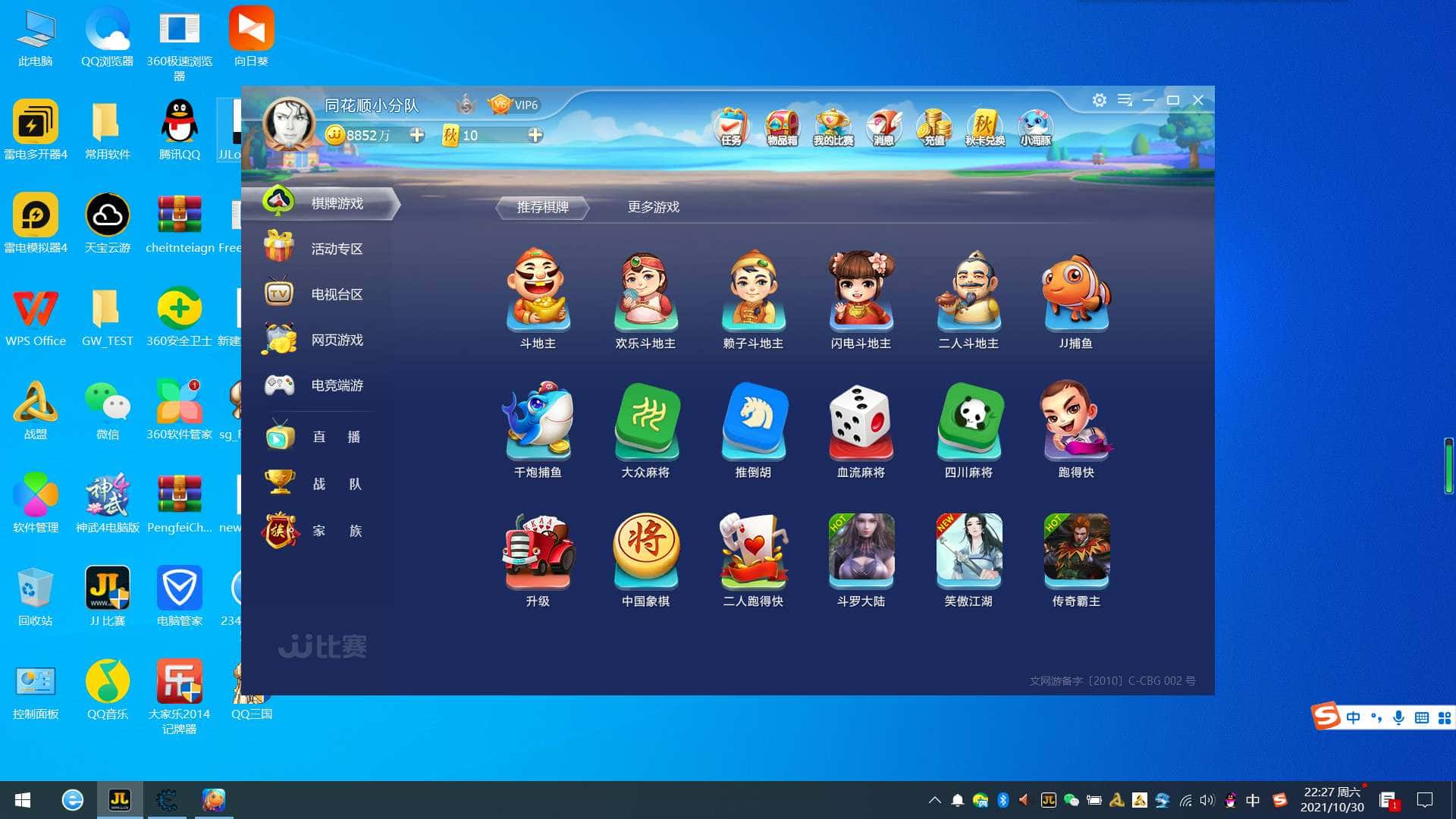The height and width of the screenshot is (819, 1456).
Task: Add autumn cards with plus button
Action: pyautogui.click(x=535, y=135)
